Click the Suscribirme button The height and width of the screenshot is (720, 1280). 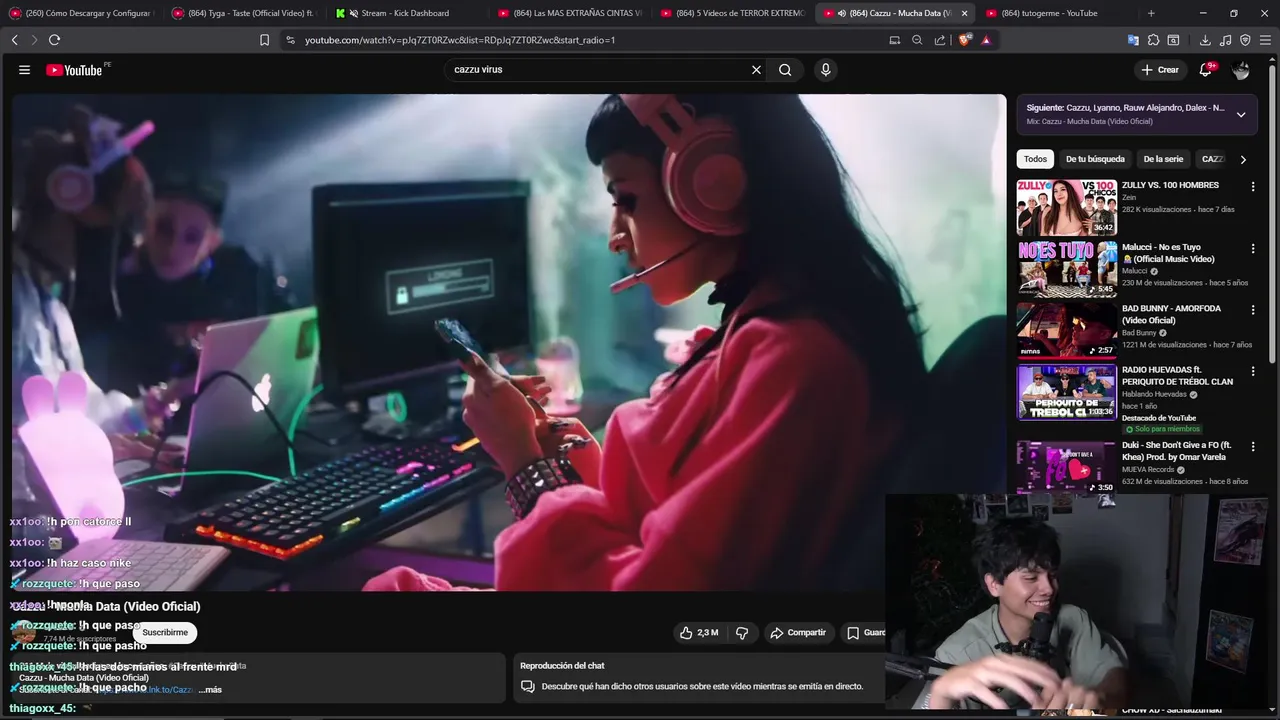[x=165, y=632]
